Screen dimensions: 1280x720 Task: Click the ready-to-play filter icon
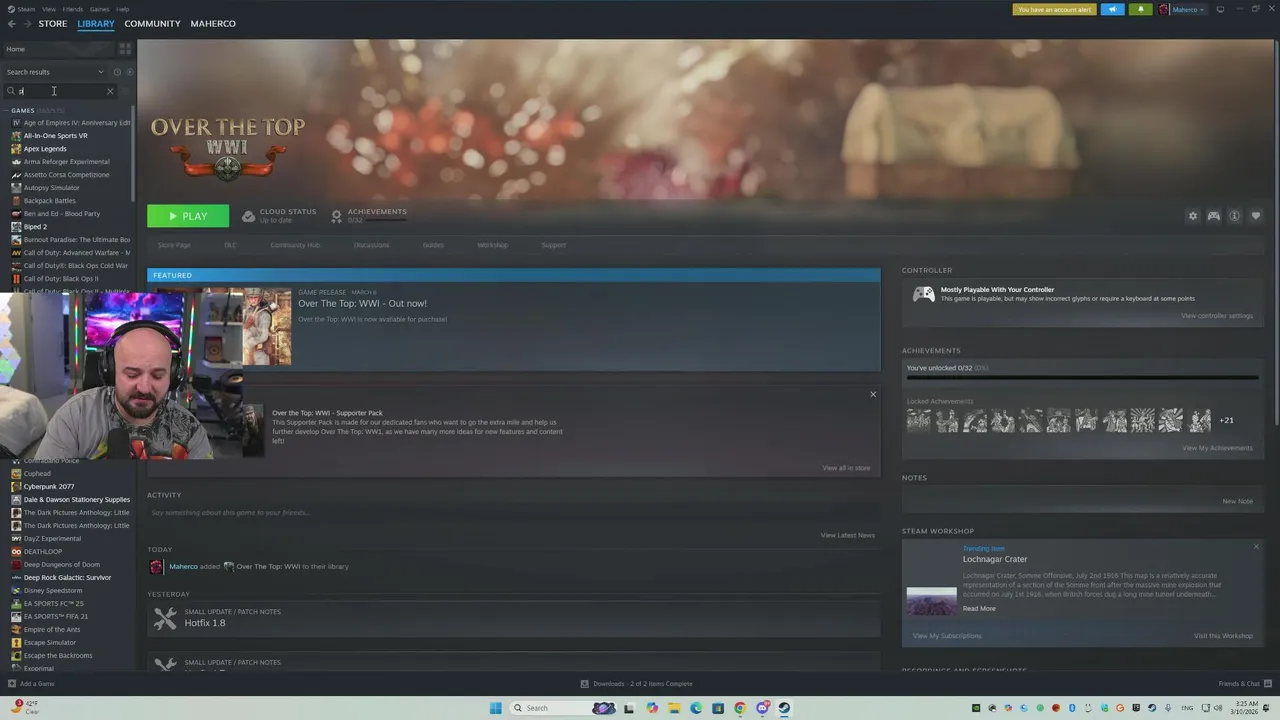[x=129, y=72]
